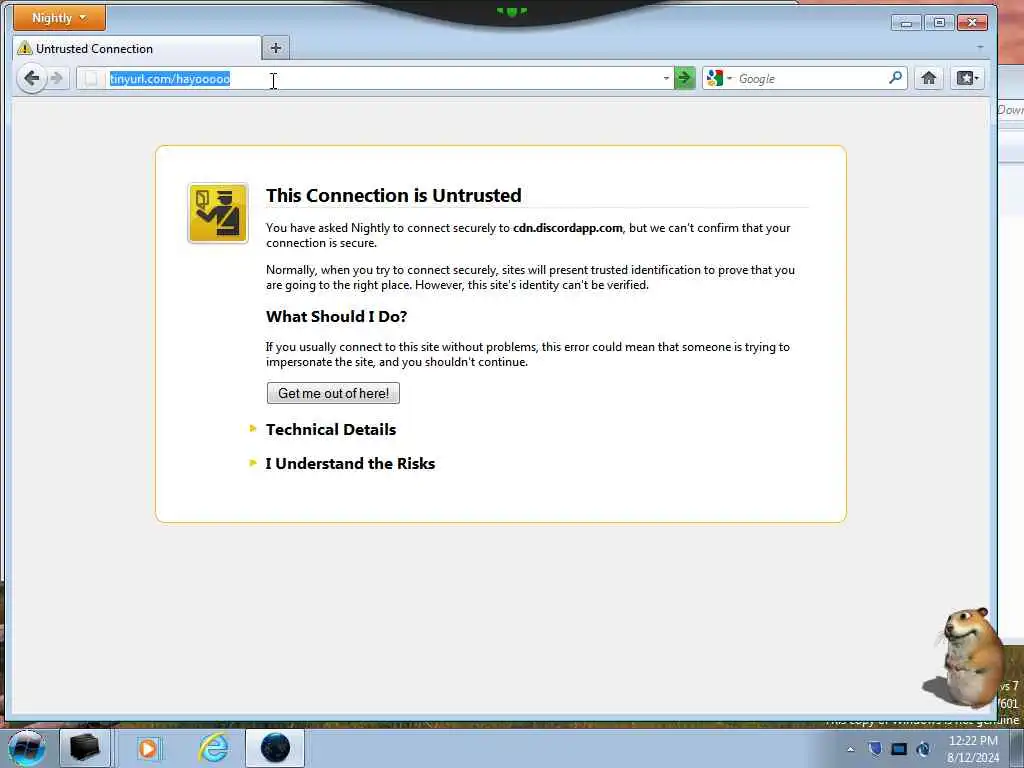
Task: Click the cdn.discordapp.com domain text
Action: [568, 228]
